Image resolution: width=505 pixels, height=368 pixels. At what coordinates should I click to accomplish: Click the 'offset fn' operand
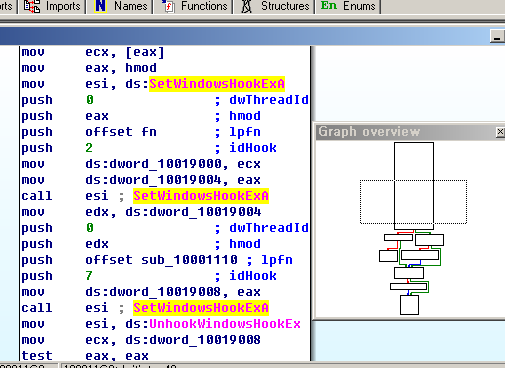tap(121, 132)
